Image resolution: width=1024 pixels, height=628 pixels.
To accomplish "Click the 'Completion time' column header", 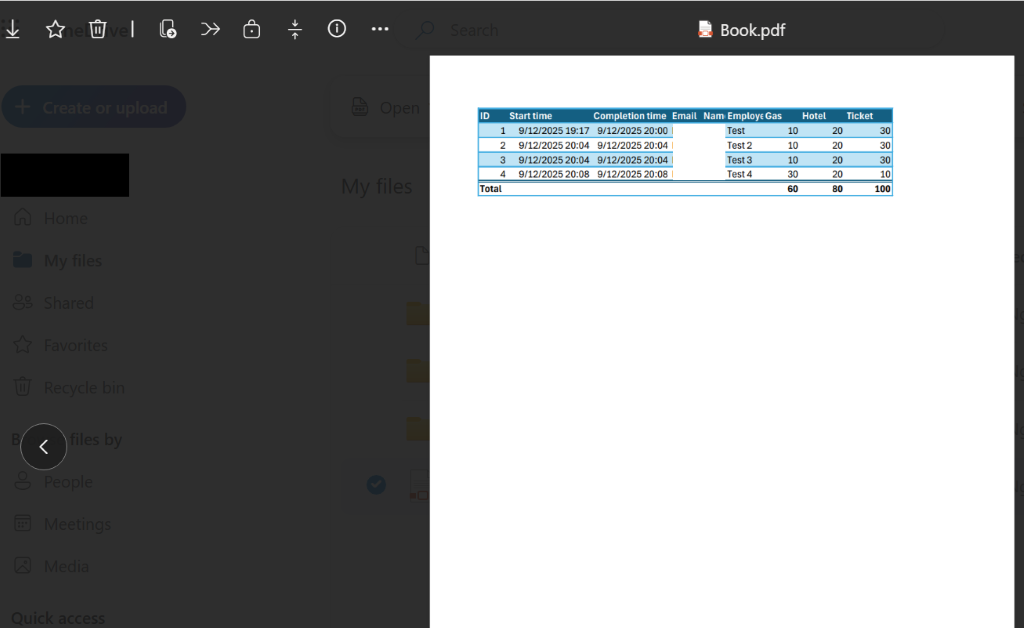I will coord(630,116).
